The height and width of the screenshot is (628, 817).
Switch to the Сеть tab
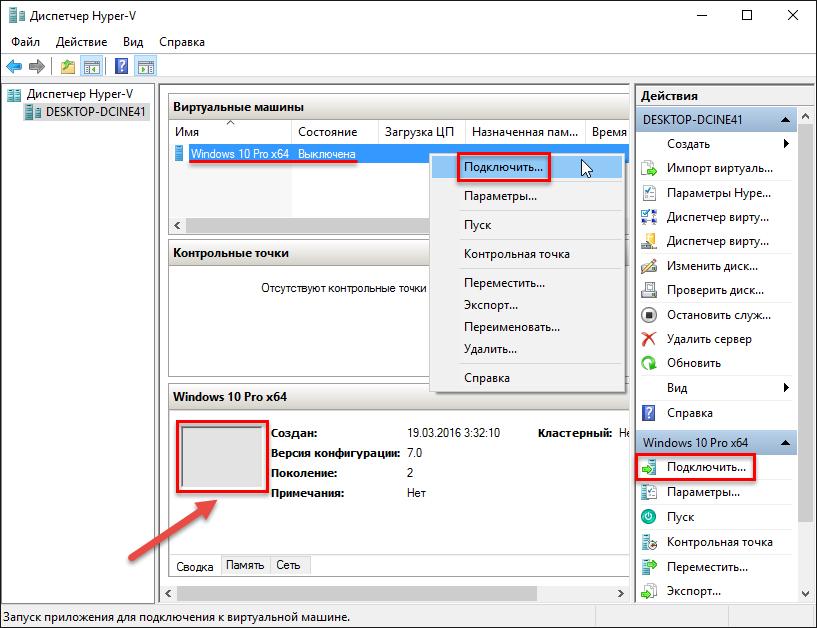coord(288,565)
